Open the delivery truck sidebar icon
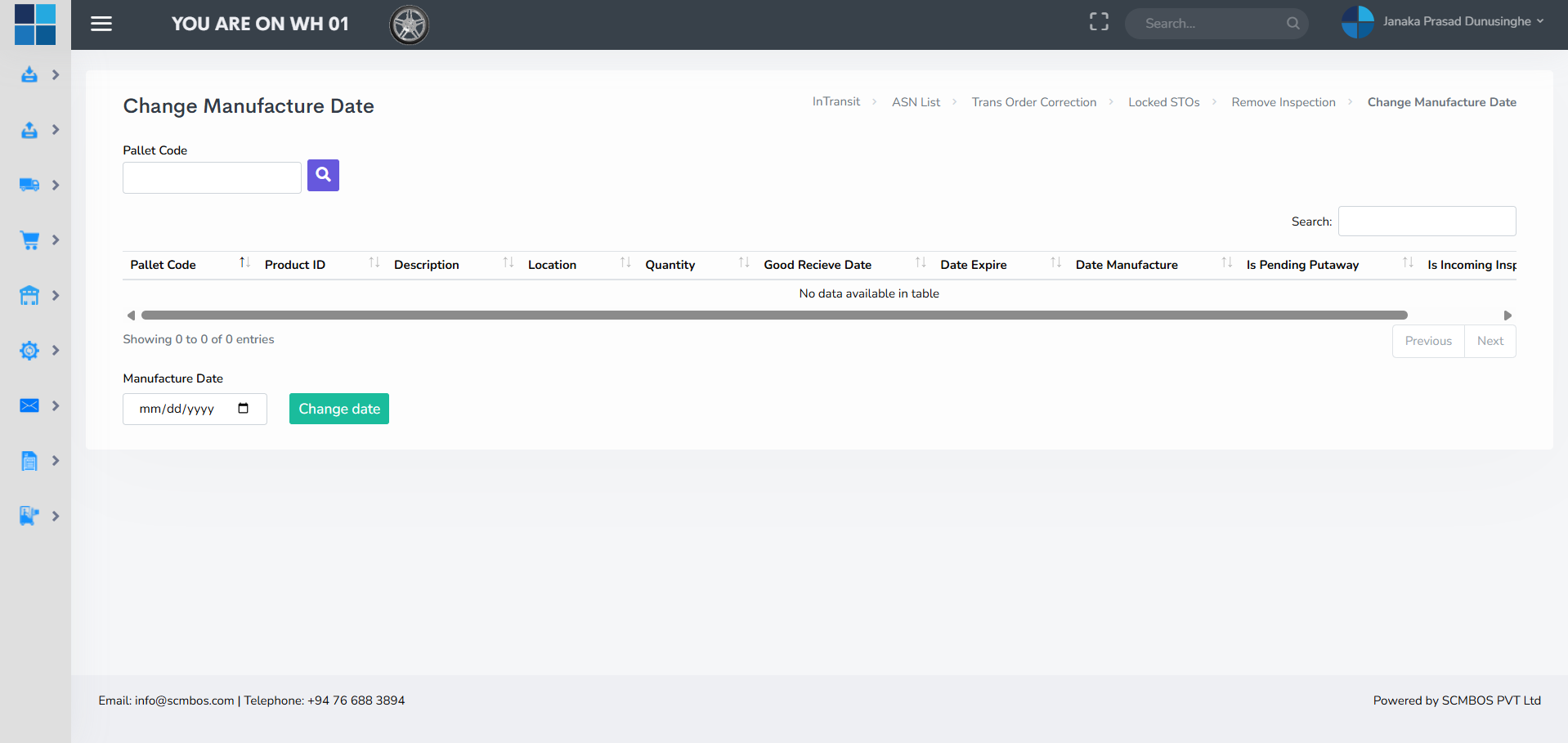 coord(29,185)
